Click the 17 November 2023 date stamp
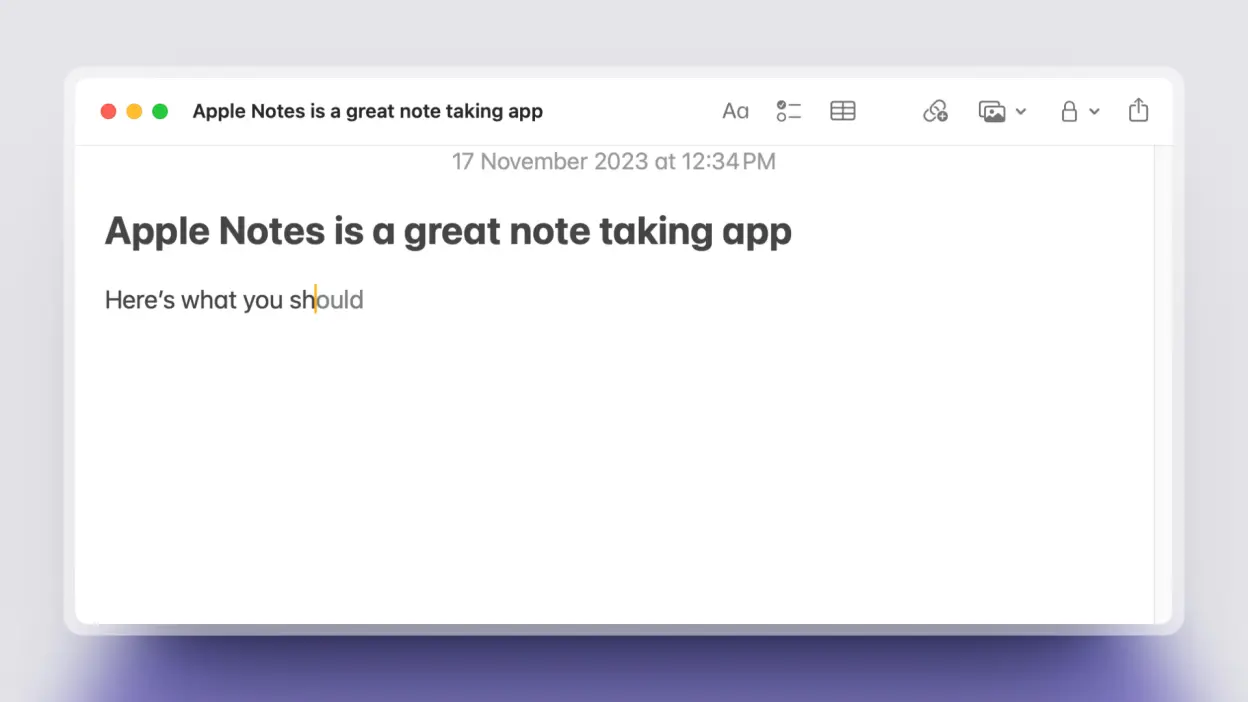The image size is (1248, 702). click(x=613, y=161)
